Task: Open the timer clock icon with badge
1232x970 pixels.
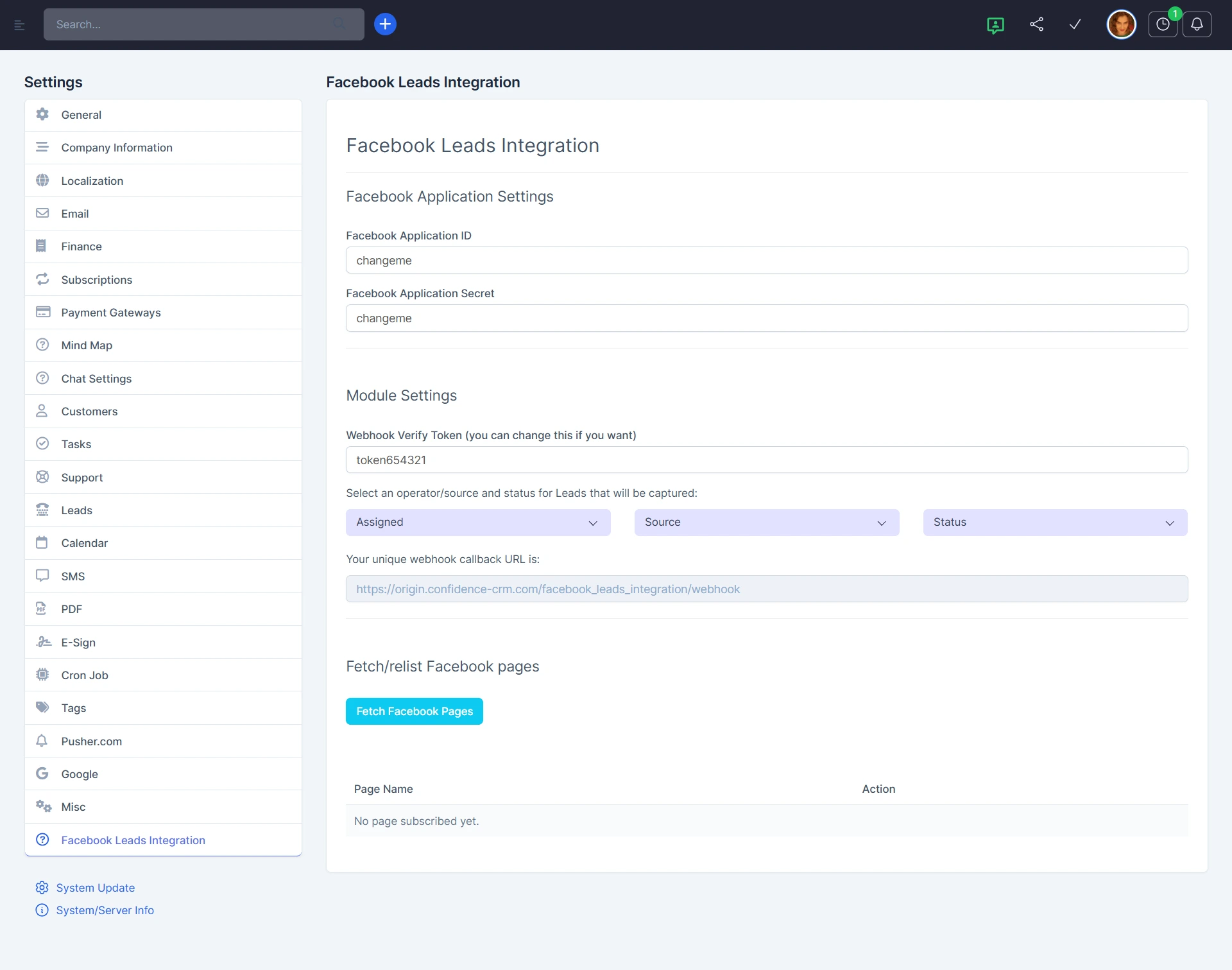Action: (x=1163, y=24)
